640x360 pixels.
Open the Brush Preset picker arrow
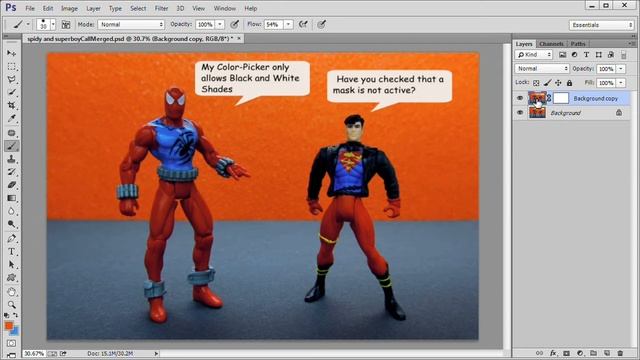53,24
